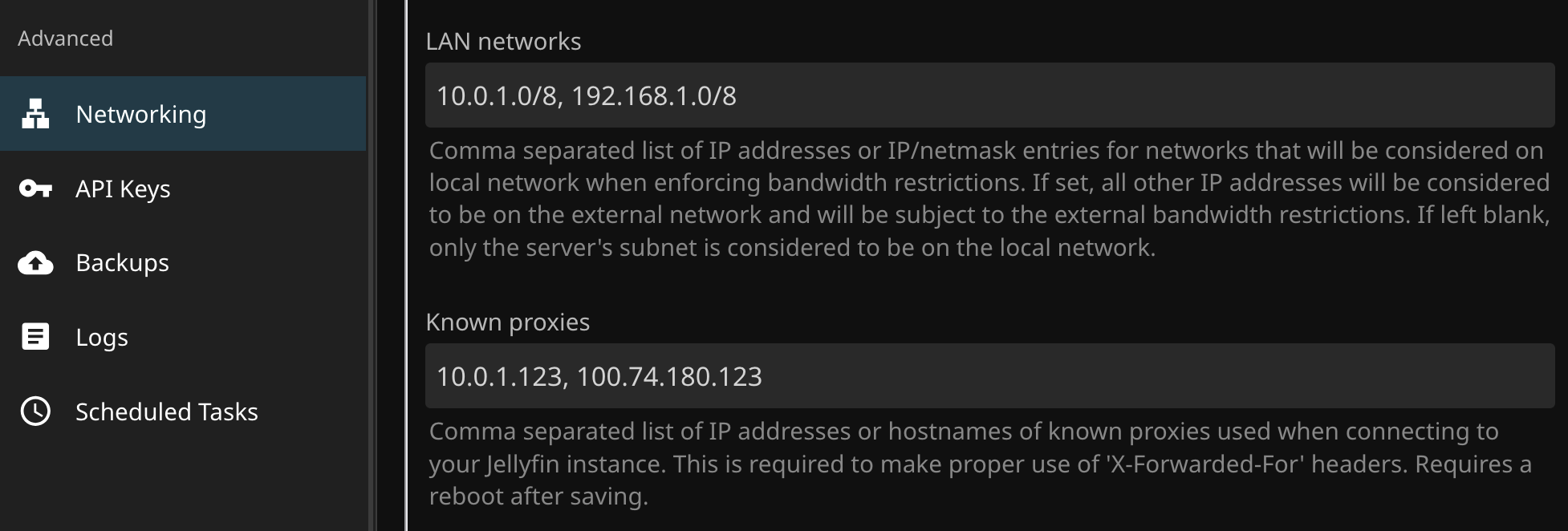Click the Known proxies help description text
Image resolution: width=1568 pixels, height=531 pixels.
pos(979,464)
